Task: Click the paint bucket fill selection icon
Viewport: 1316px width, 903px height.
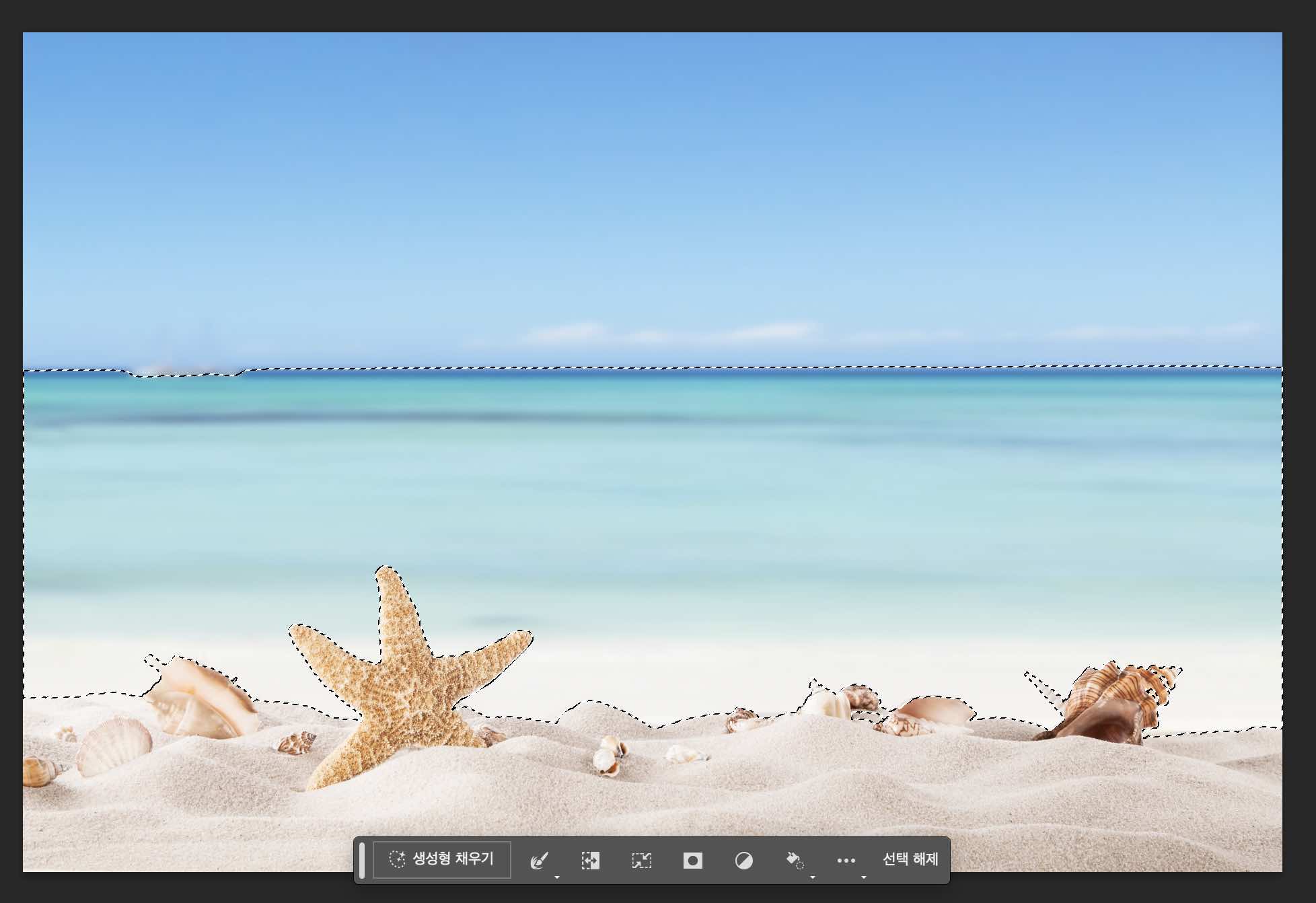Action: tap(794, 859)
